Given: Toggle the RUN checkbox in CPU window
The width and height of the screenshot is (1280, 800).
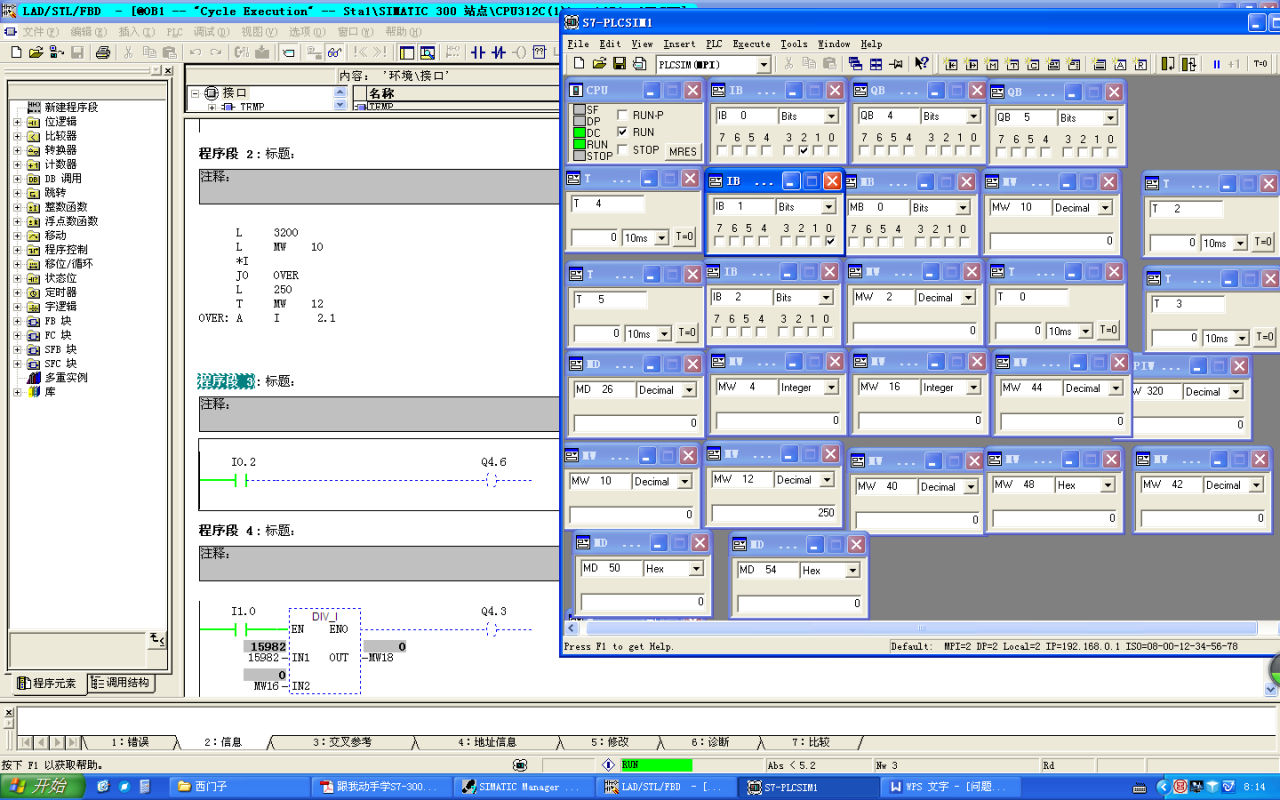Looking at the screenshot, I should pyautogui.click(x=623, y=132).
